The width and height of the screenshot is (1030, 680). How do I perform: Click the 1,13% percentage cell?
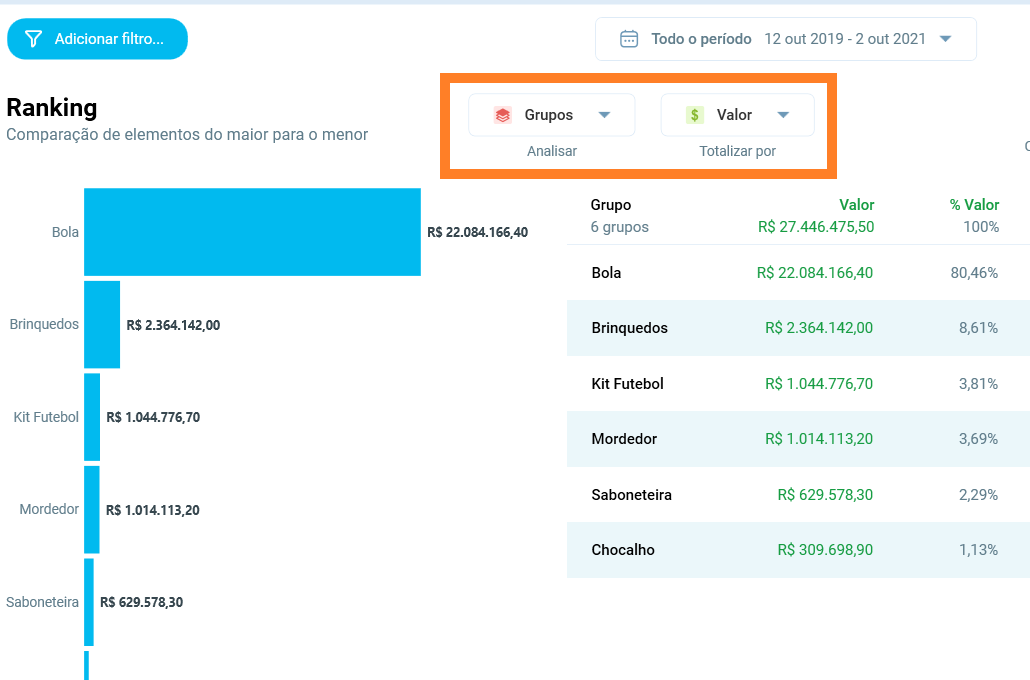978,550
